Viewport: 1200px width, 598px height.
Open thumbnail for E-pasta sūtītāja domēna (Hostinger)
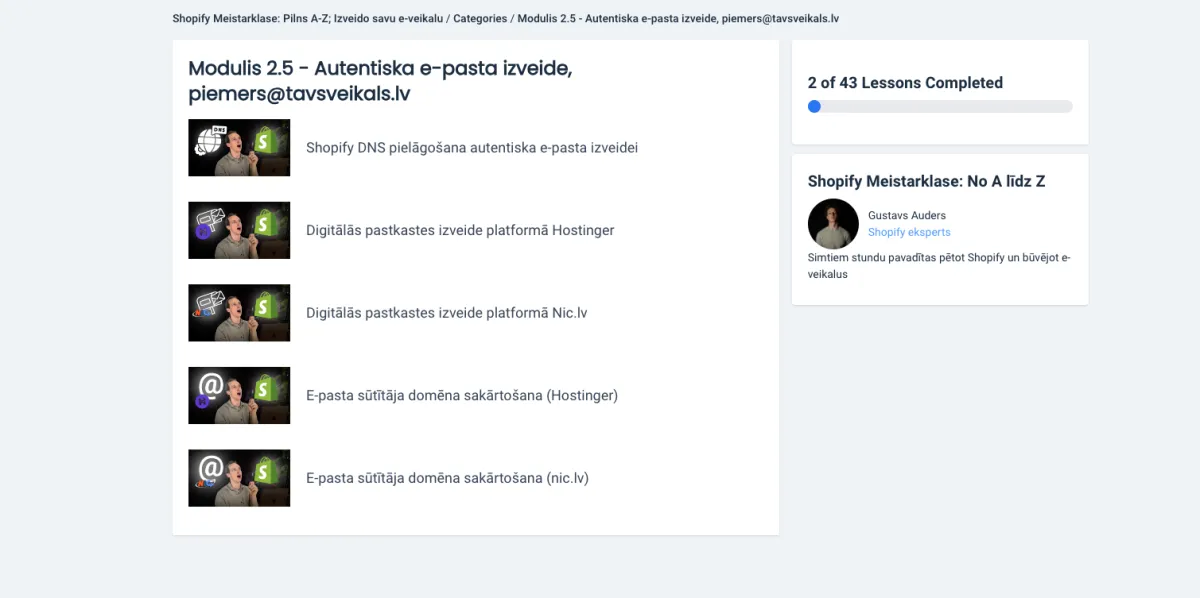tap(239, 395)
